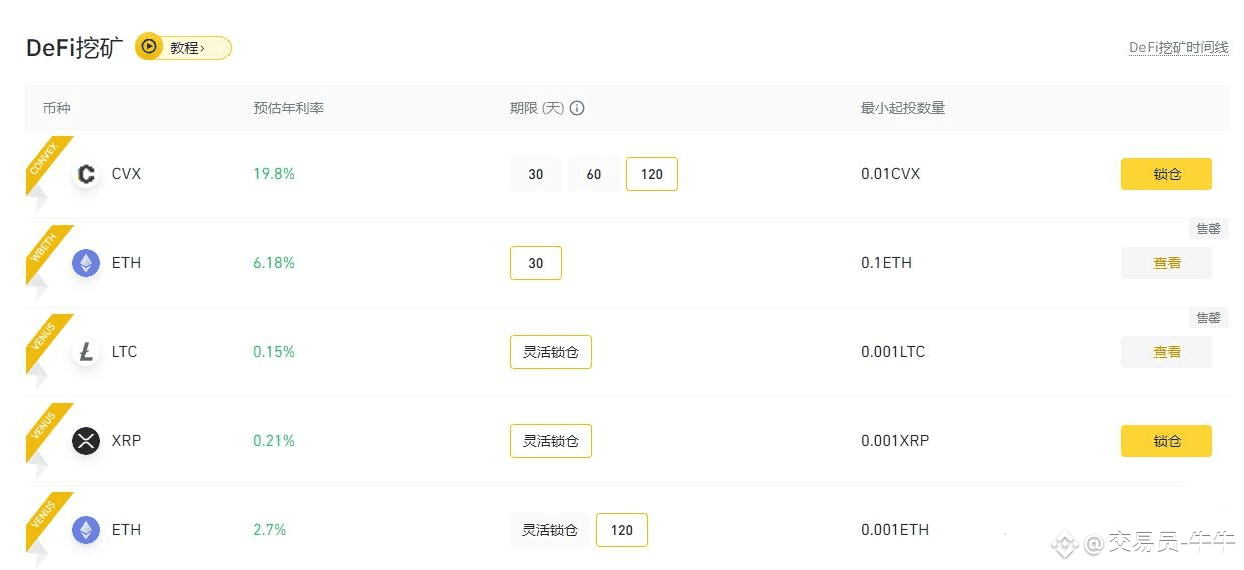
Task: Select the 120-day term for CVX
Action: coord(652,174)
